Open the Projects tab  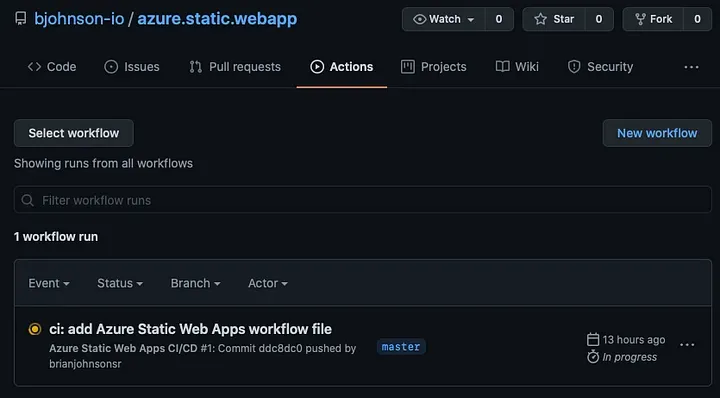tap(433, 67)
